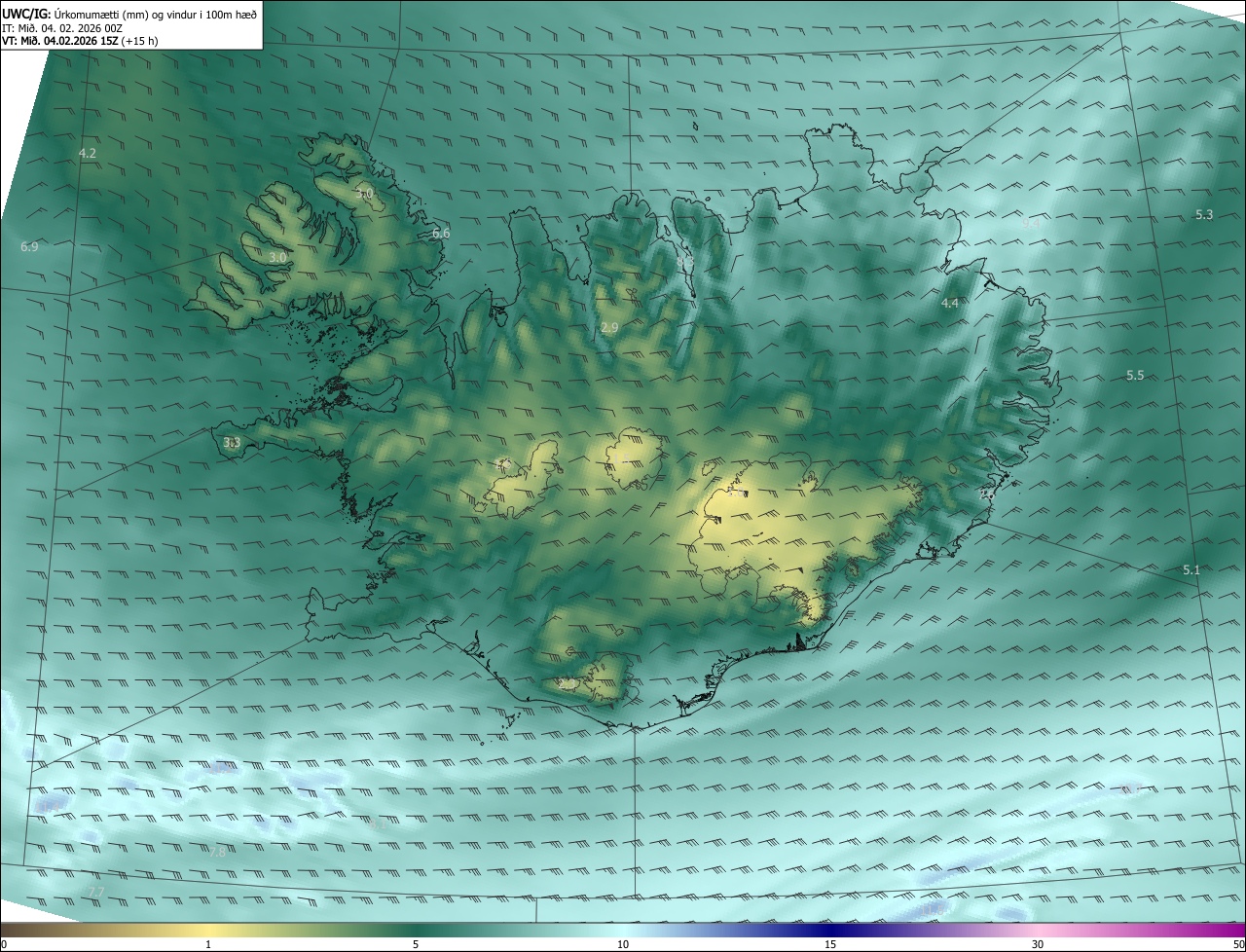Click the 30 tick label on color scale
Image resolution: width=1246 pixels, height=952 pixels.
(1038, 944)
